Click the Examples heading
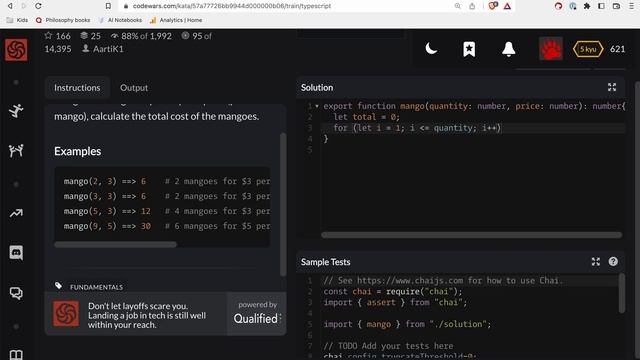Viewport: 640px width, 360px height. pyautogui.click(x=78, y=151)
